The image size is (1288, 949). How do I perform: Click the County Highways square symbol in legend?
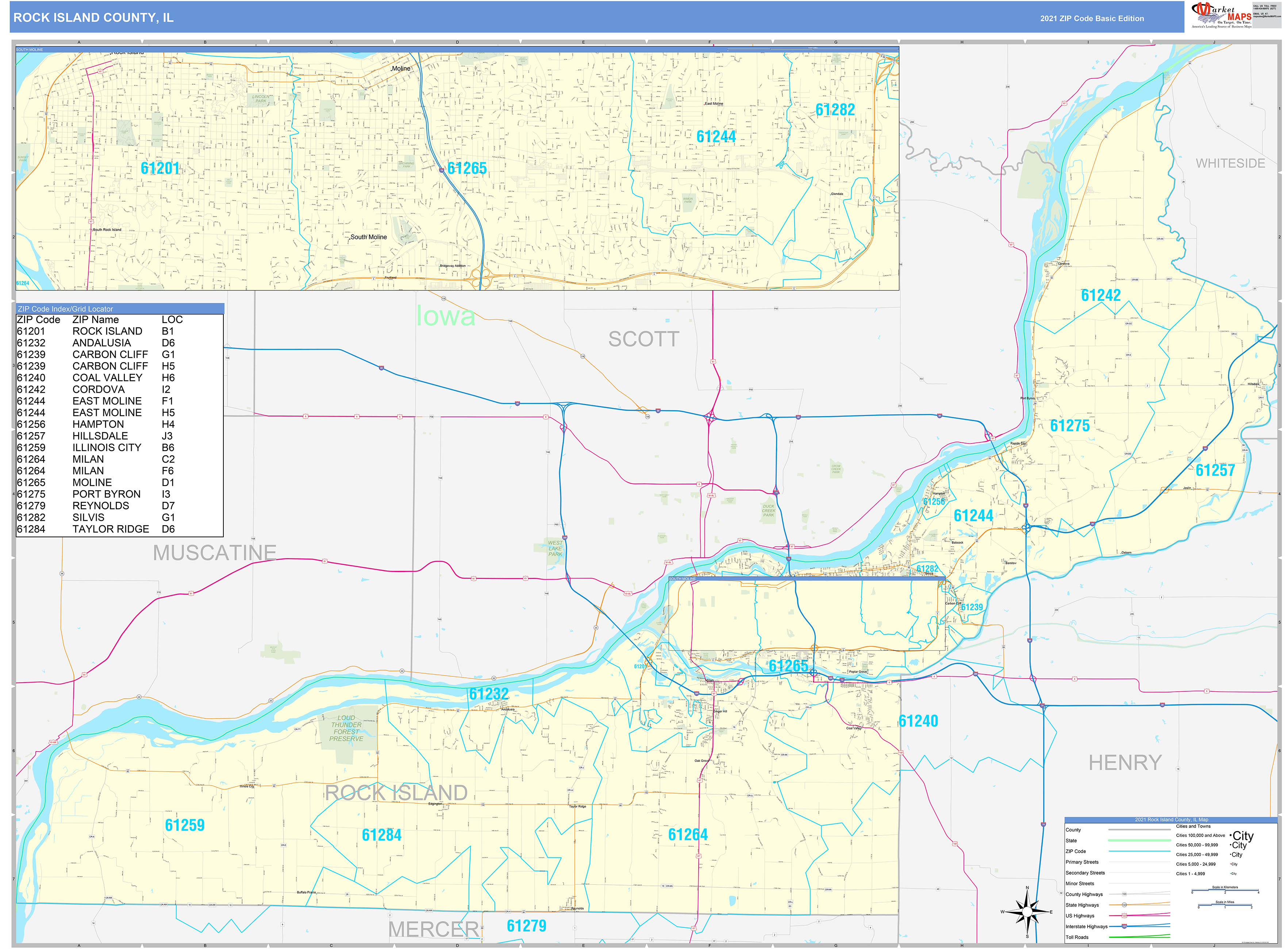(1124, 894)
